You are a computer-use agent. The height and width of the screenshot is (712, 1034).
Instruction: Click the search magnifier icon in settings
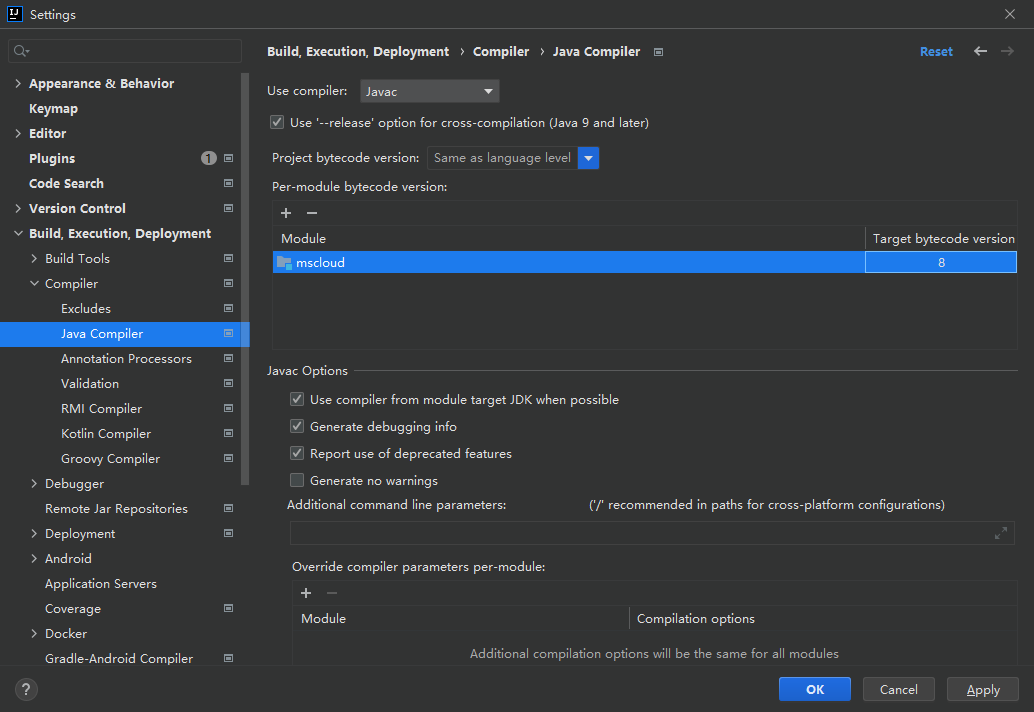tap(20, 51)
